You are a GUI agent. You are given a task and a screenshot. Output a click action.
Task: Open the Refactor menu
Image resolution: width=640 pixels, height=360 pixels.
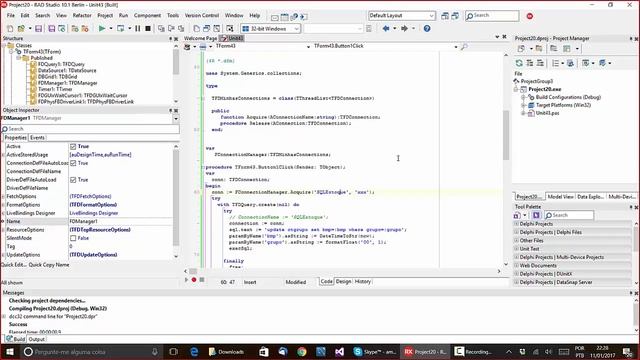click(82, 16)
